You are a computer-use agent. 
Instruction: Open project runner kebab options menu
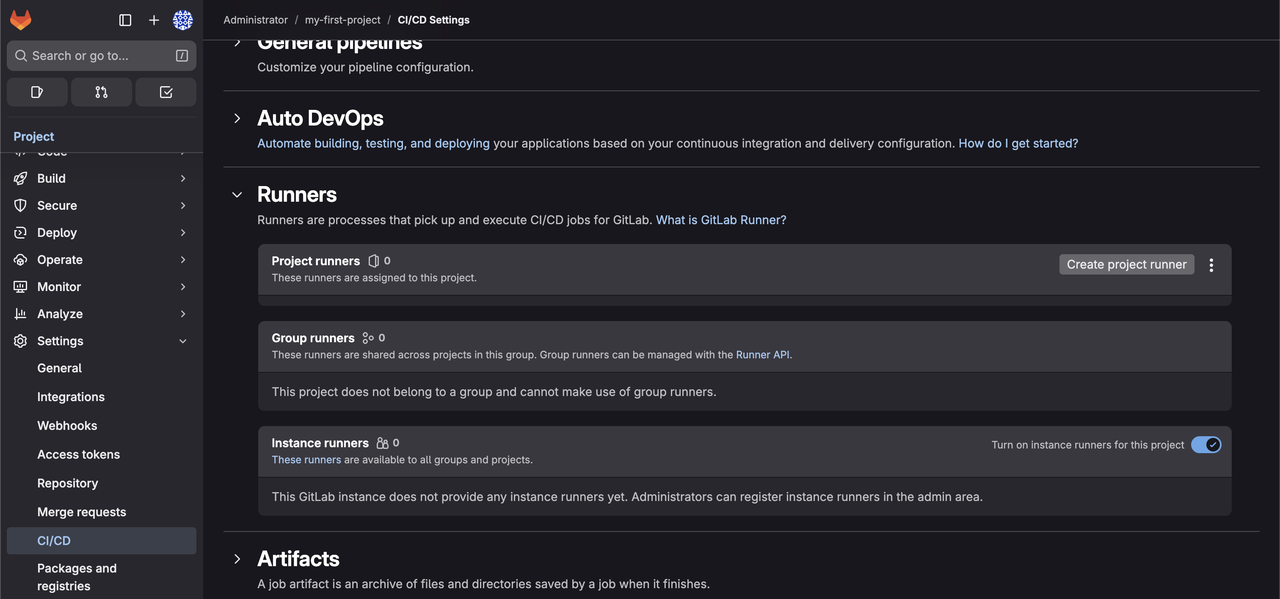coord(1211,265)
